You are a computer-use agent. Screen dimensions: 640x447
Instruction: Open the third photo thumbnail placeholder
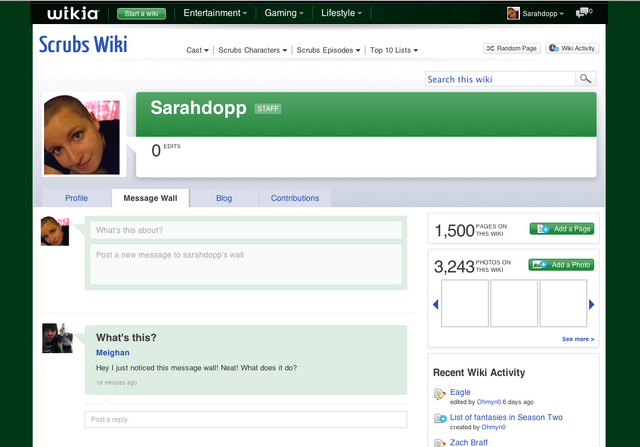coord(563,303)
